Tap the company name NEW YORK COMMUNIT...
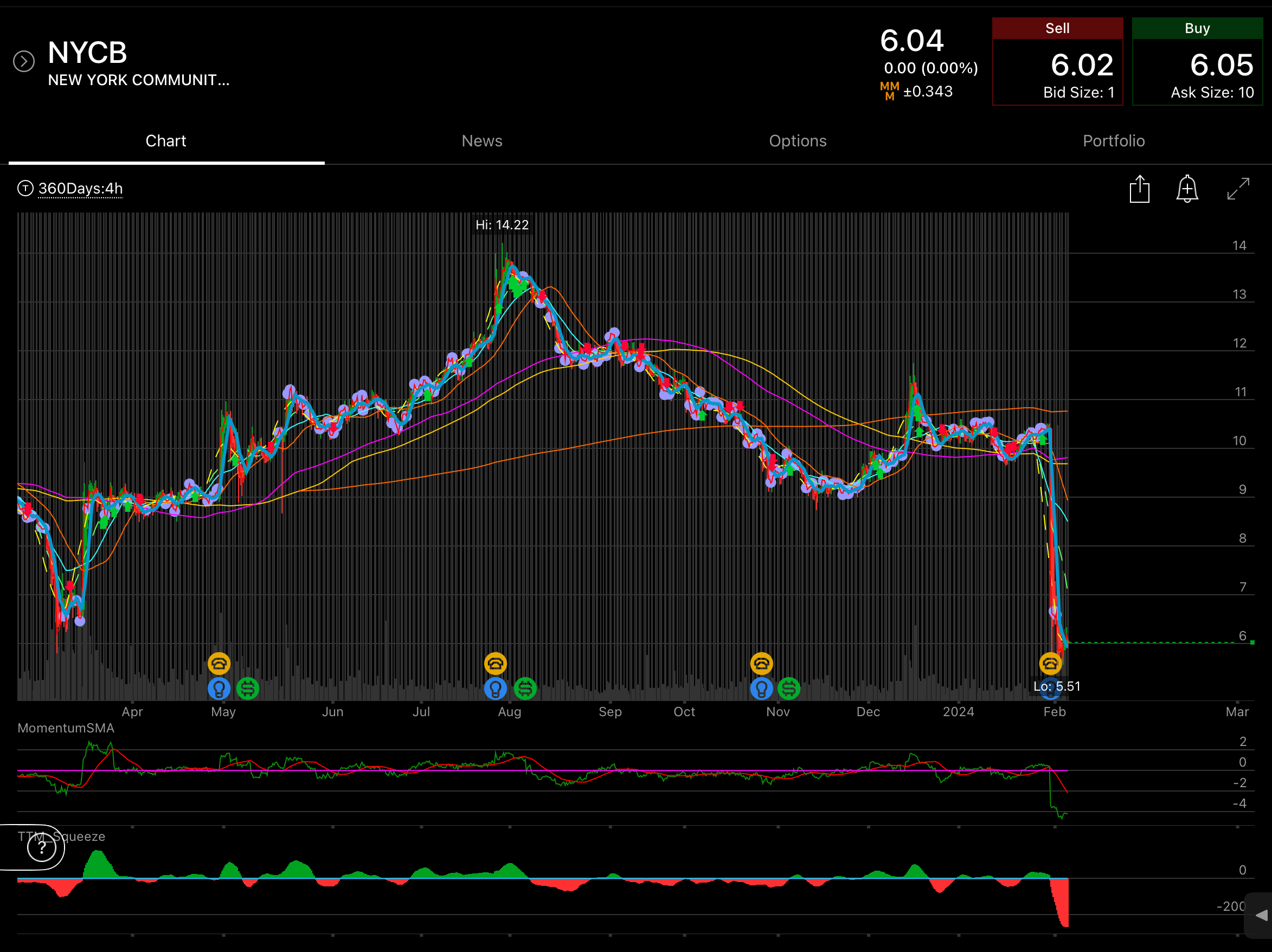This screenshot has height=952, width=1272. 139,80
